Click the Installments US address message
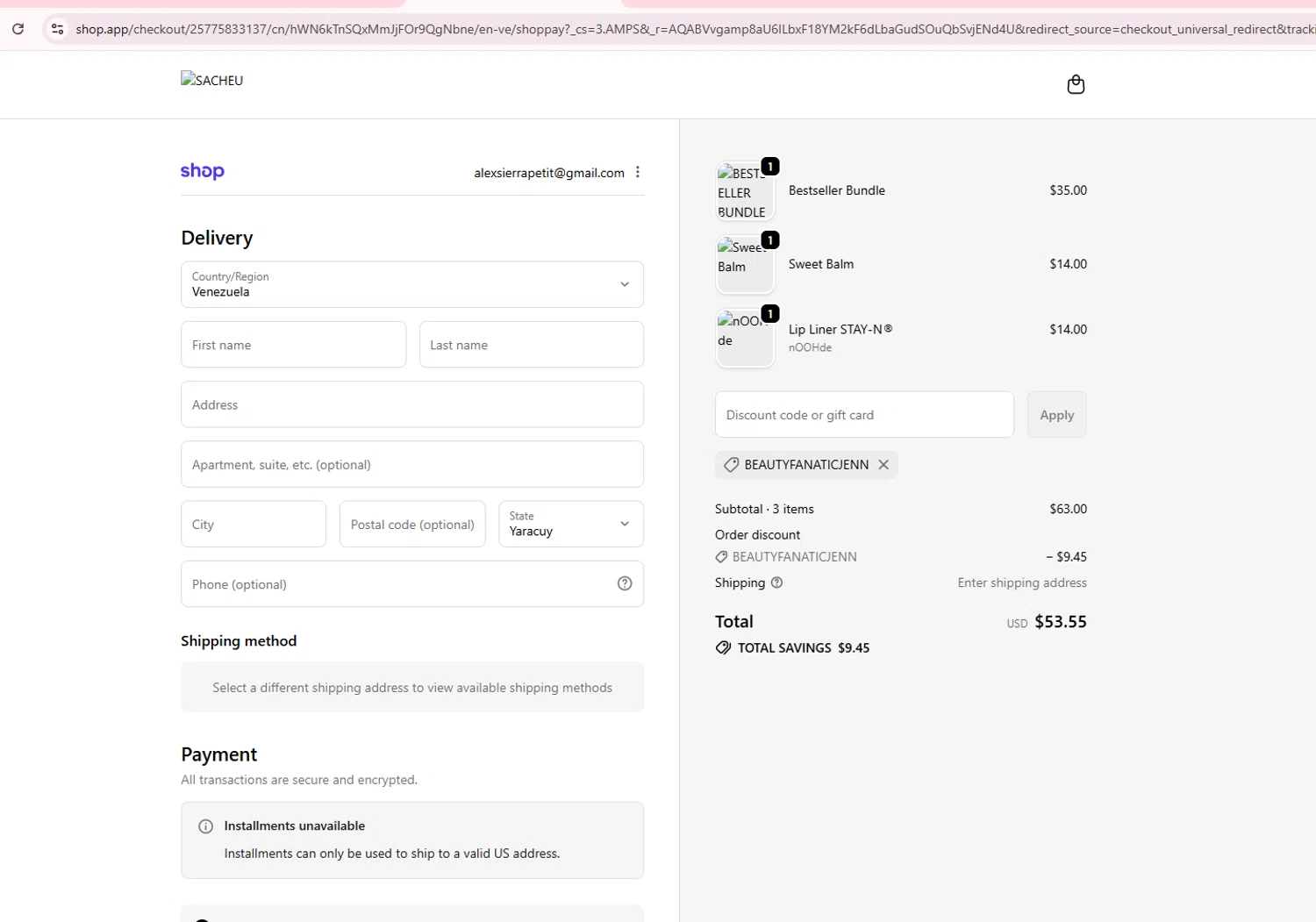This screenshot has width=1316, height=922. point(392,854)
